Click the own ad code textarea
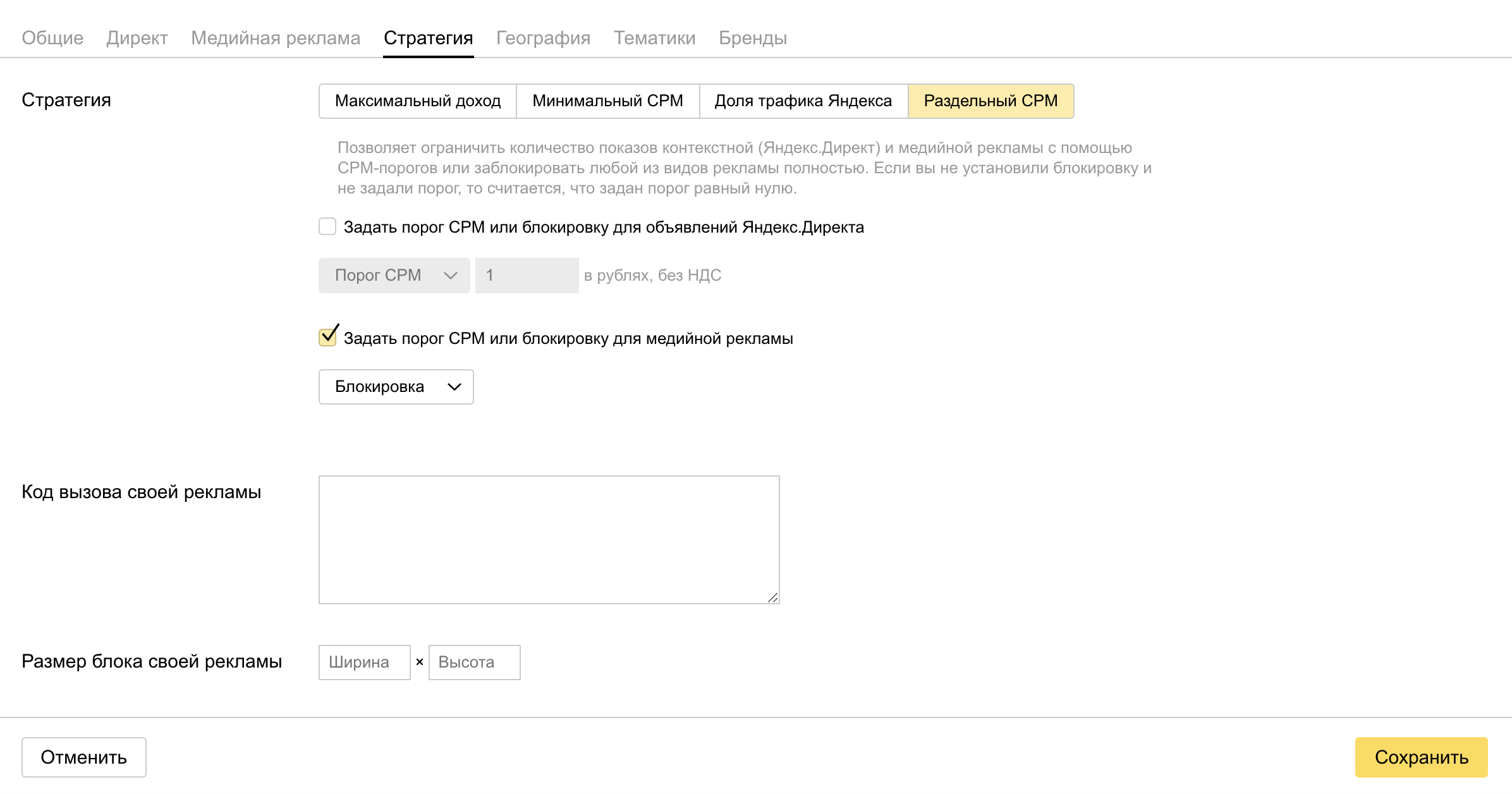This screenshot has width=1512, height=794. pyautogui.click(x=549, y=539)
